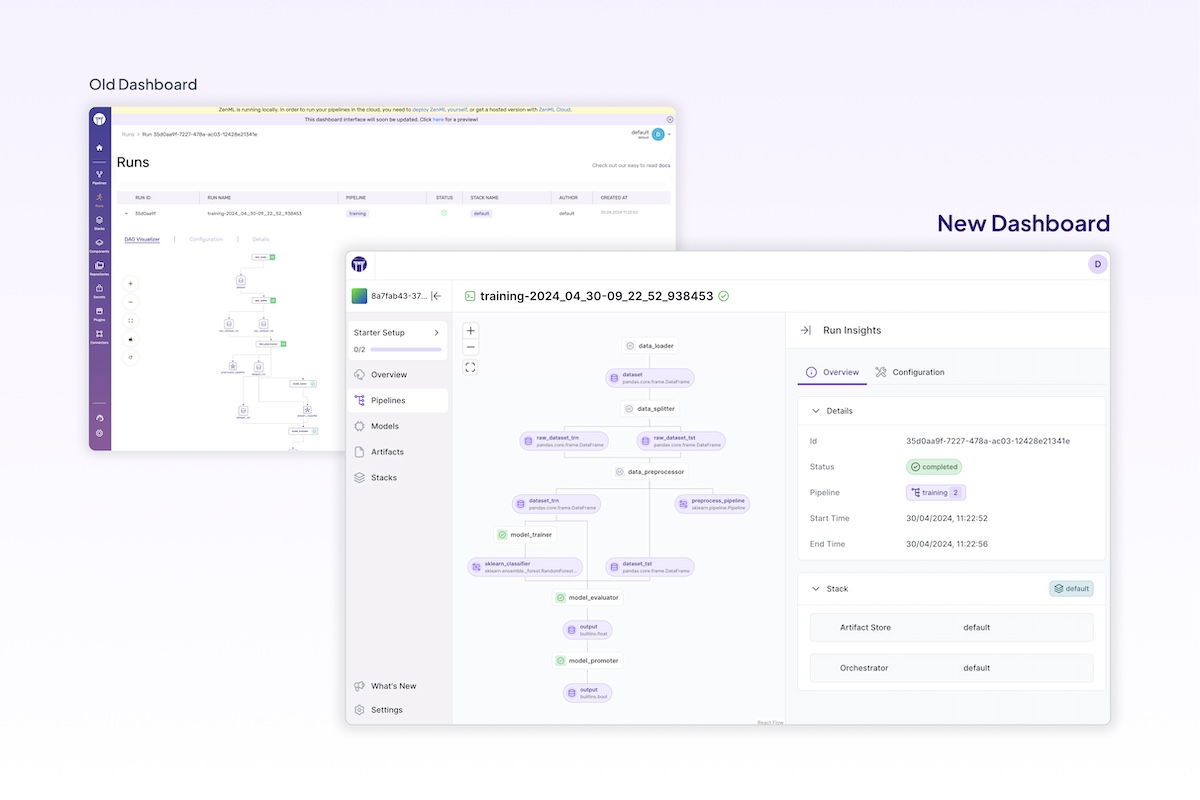Select the Secrets icon in the old sidebar
Screen dimensions: 1200x800
click(99, 287)
